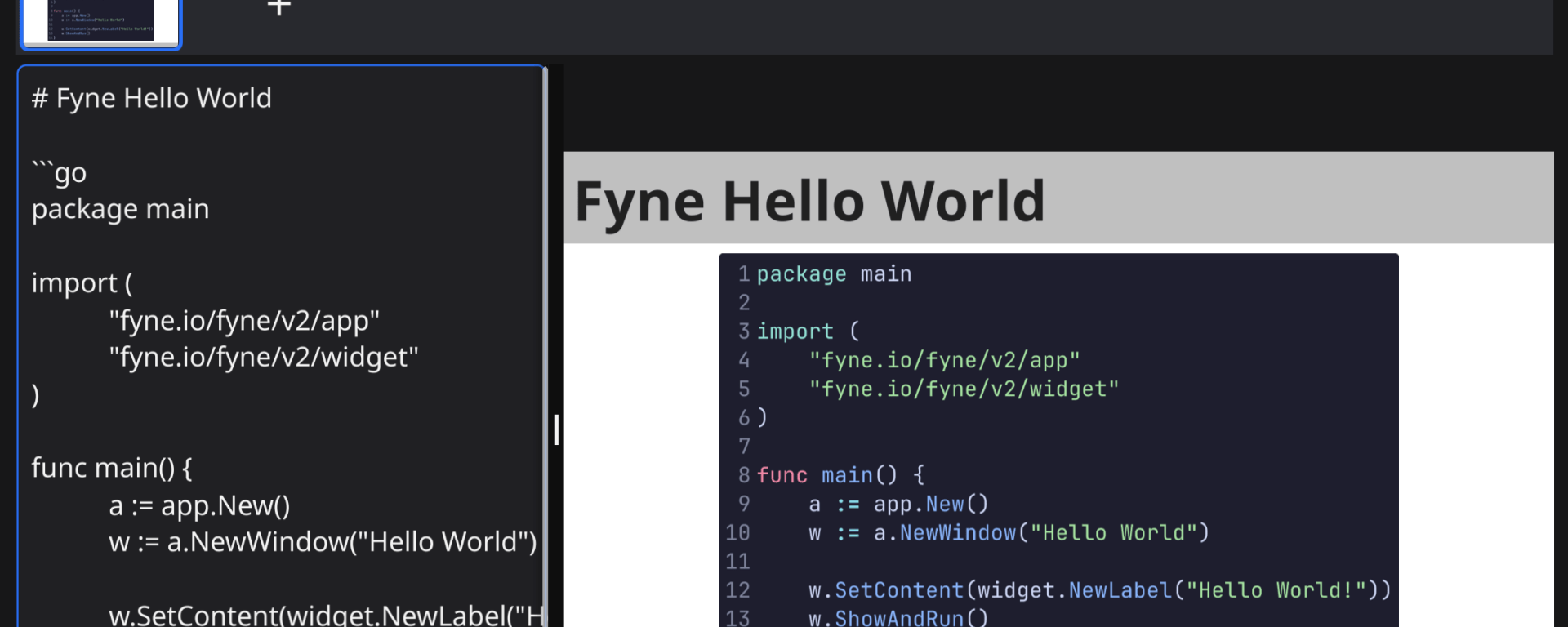Click 'func main()' in the preview code
Image resolution: width=1568 pixels, height=627 pixels.
coord(826,475)
